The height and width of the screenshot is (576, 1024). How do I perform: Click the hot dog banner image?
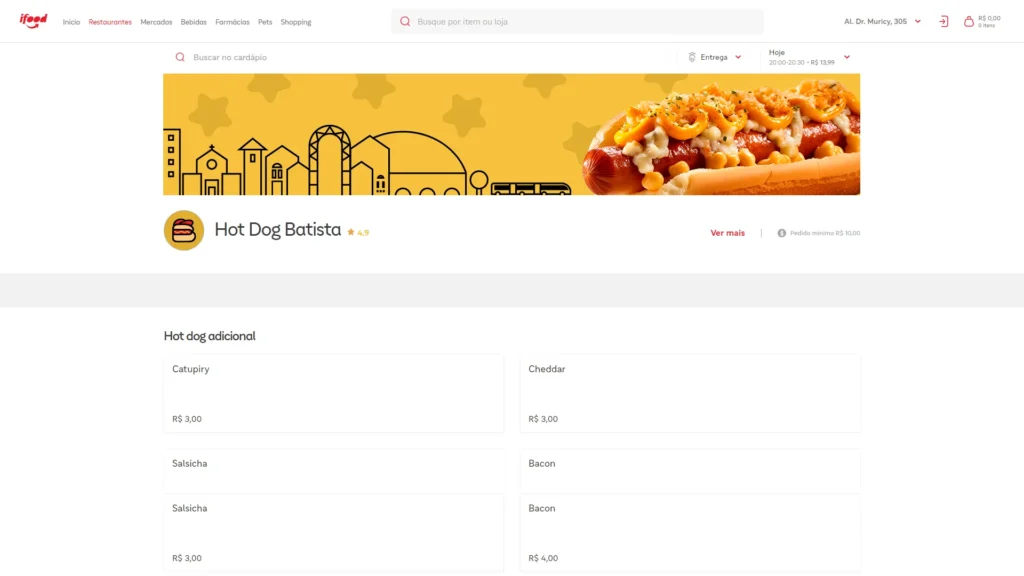pyautogui.click(x=511, y=135)
